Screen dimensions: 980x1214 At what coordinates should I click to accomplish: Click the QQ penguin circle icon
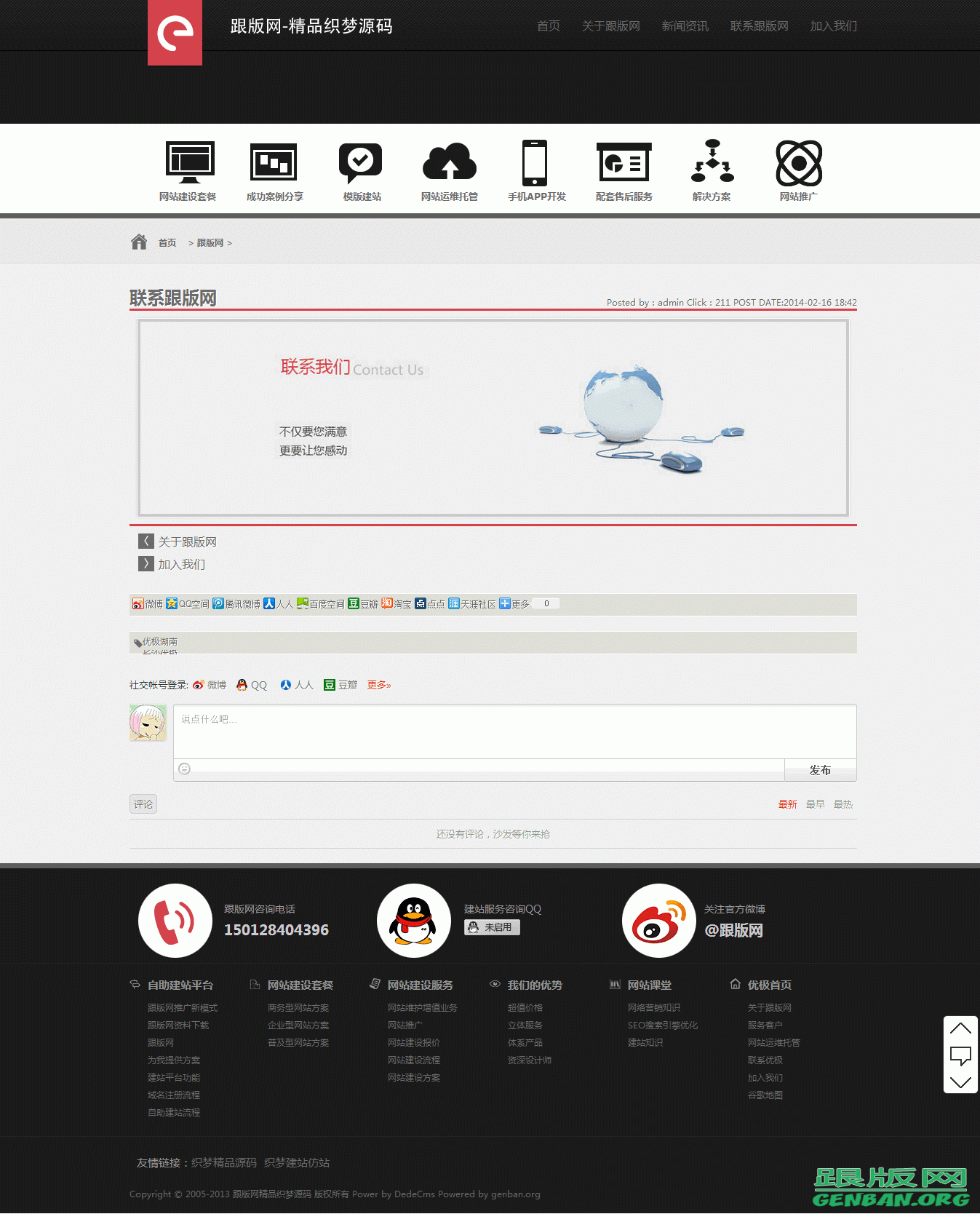coord(414,921)
